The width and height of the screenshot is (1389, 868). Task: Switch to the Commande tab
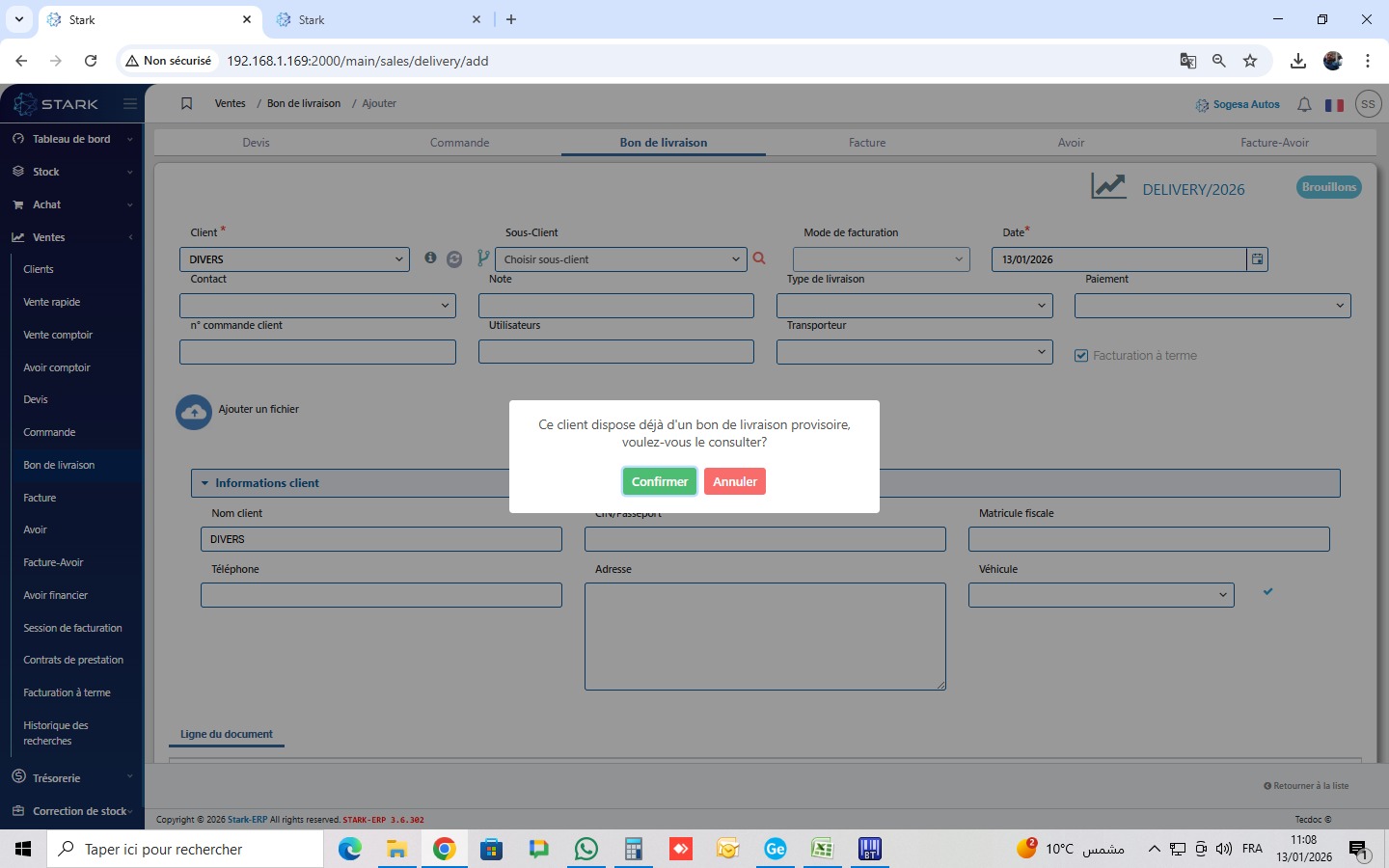(459, 143)
